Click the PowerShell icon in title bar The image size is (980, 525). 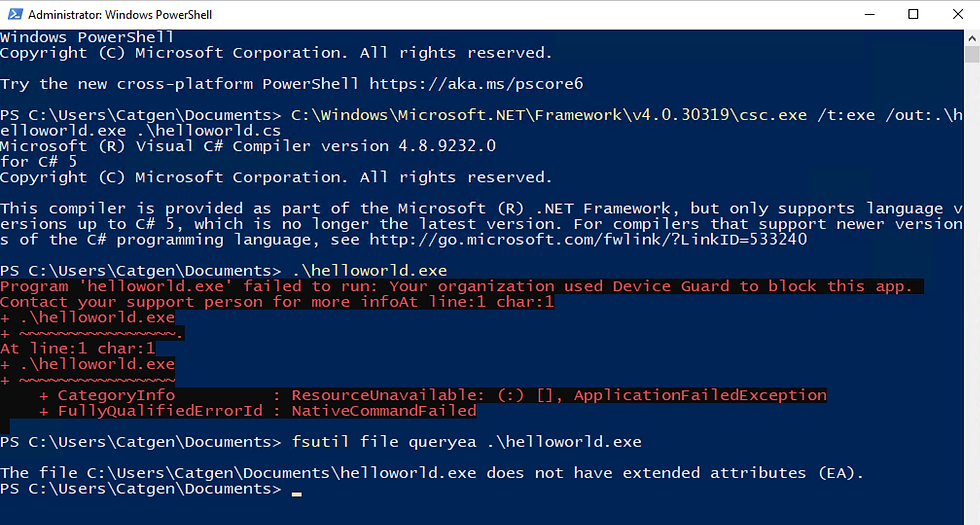point(14,15)
